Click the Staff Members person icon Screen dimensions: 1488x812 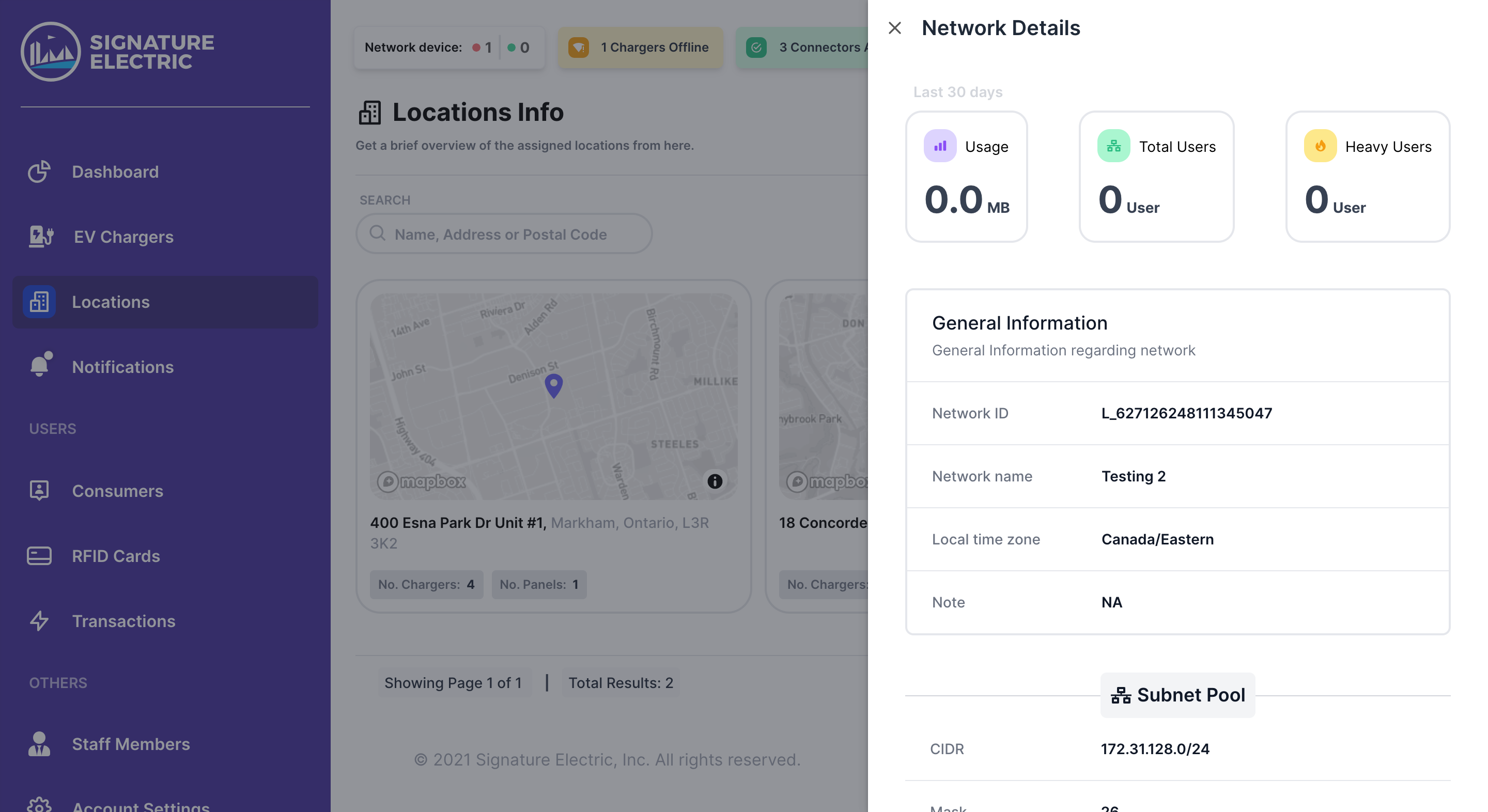coord(39,744)
